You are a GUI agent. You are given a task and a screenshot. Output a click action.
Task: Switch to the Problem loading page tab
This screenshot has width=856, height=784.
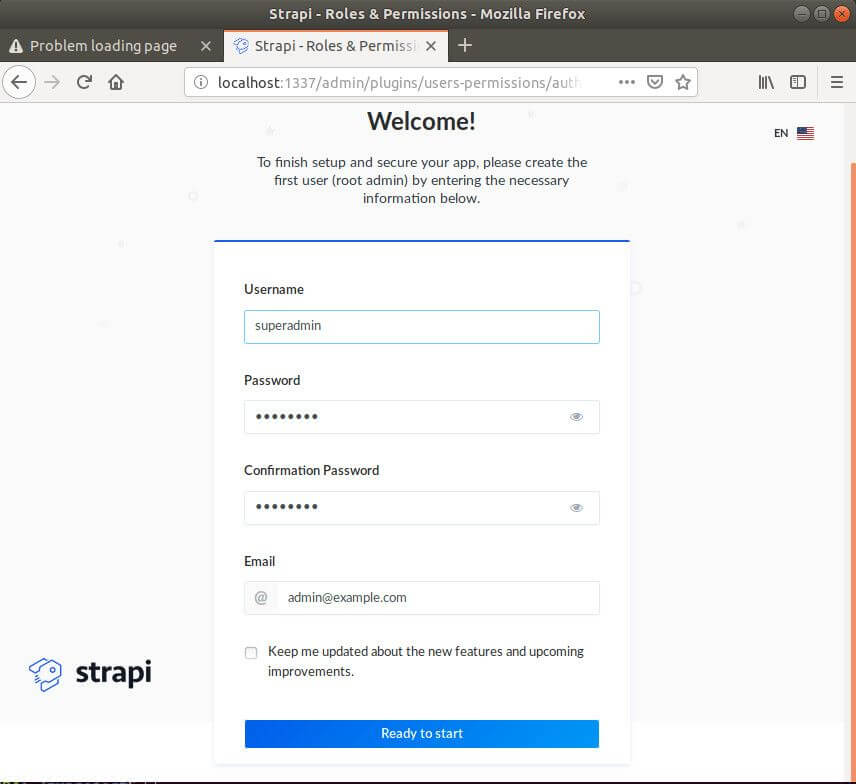point(103,46)
